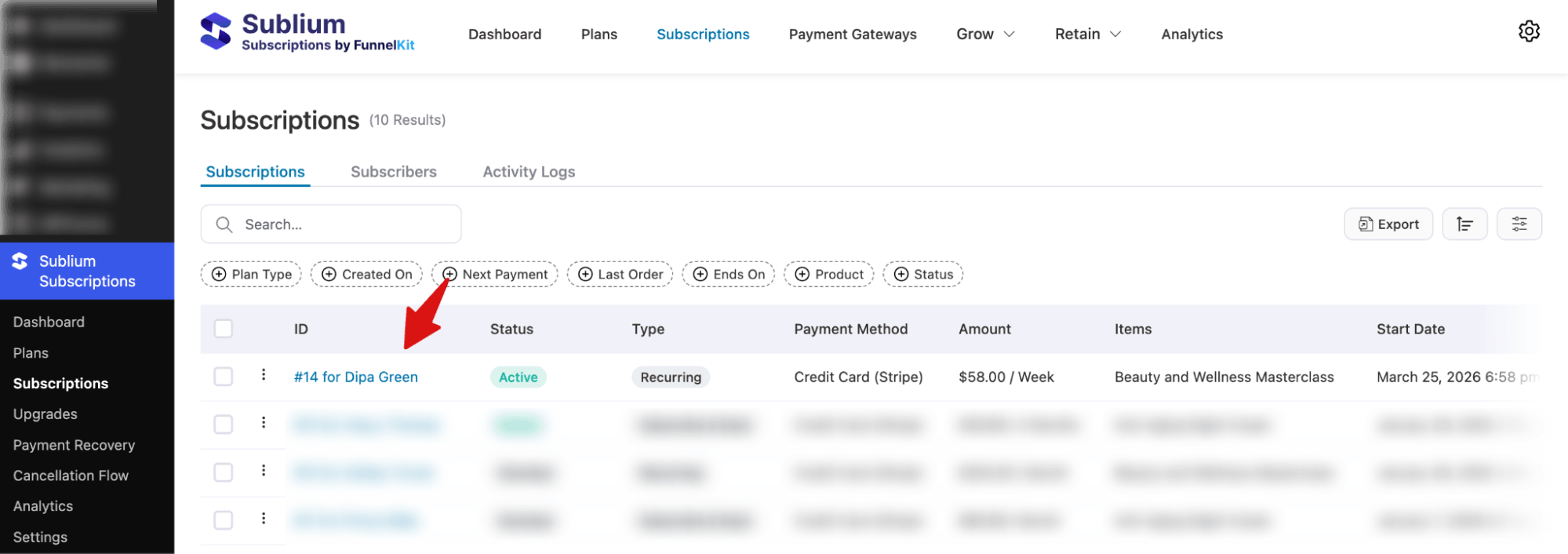Open Analytics in left sidebar
The image size is (1568, 554).
tap(43, 506)
